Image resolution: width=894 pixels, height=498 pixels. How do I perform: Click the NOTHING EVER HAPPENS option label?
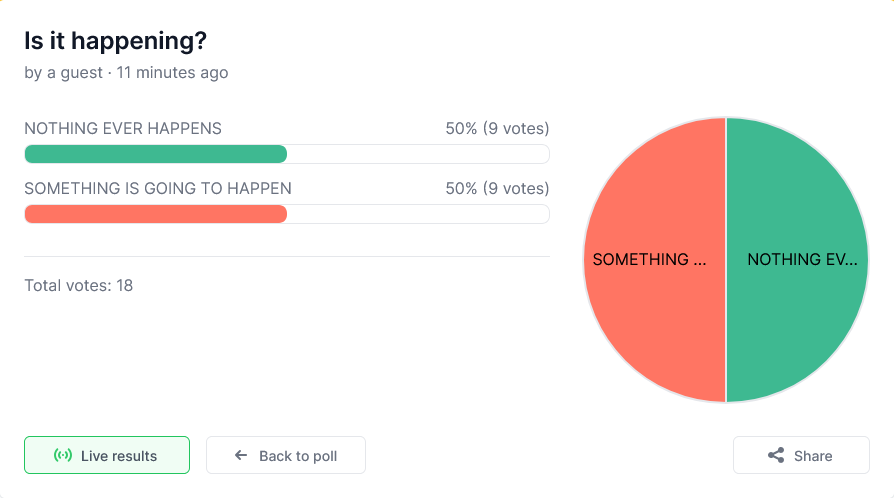click(123, 128)
